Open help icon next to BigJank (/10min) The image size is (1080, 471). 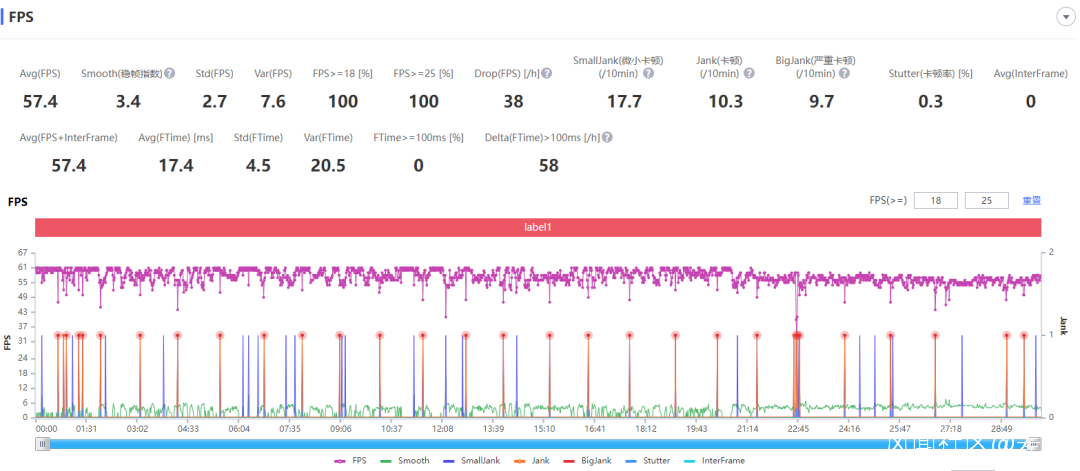coord(844,73)
